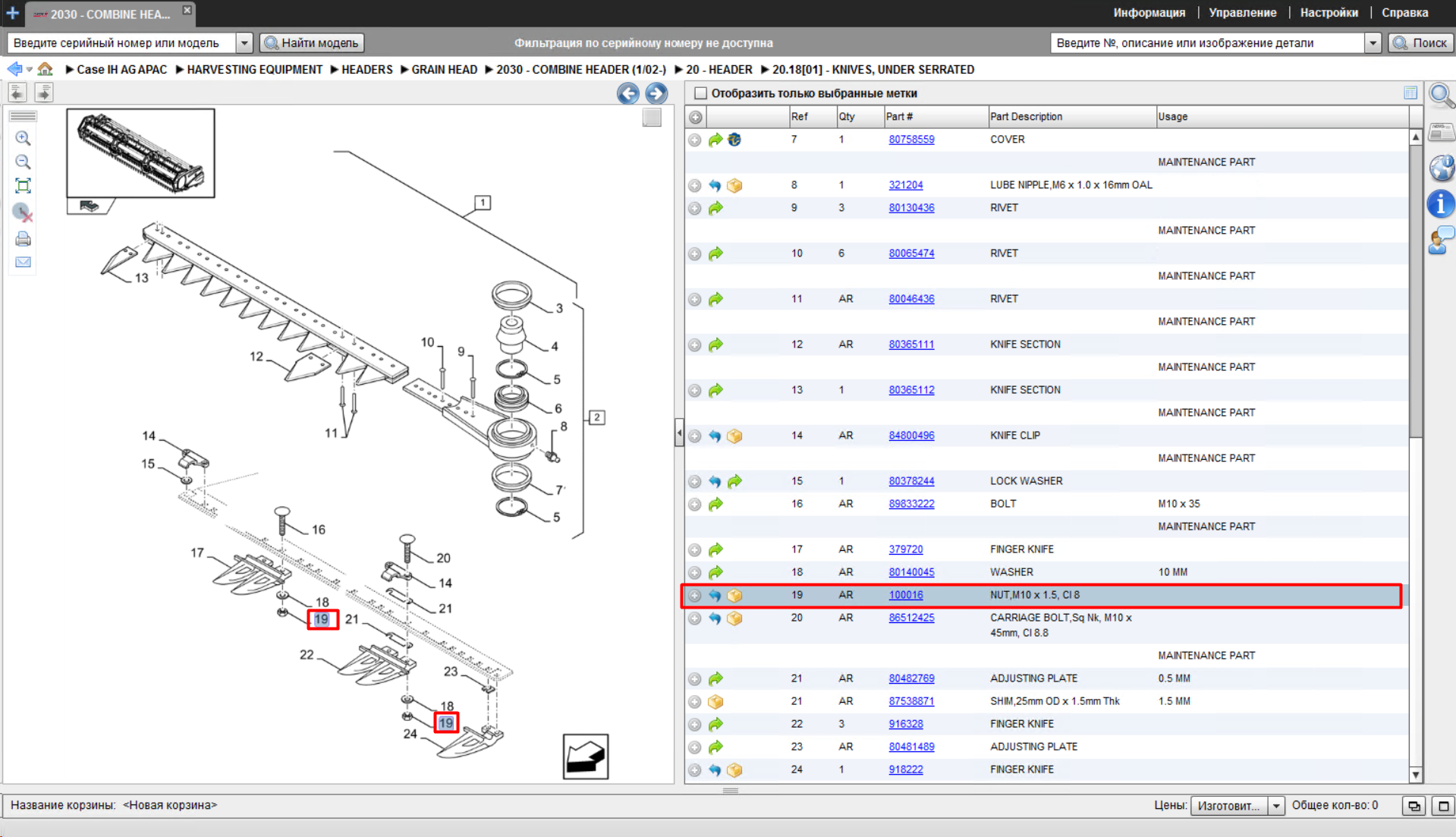
Task: Click the header assembly thumbnail image
Action: pos(140,153)
